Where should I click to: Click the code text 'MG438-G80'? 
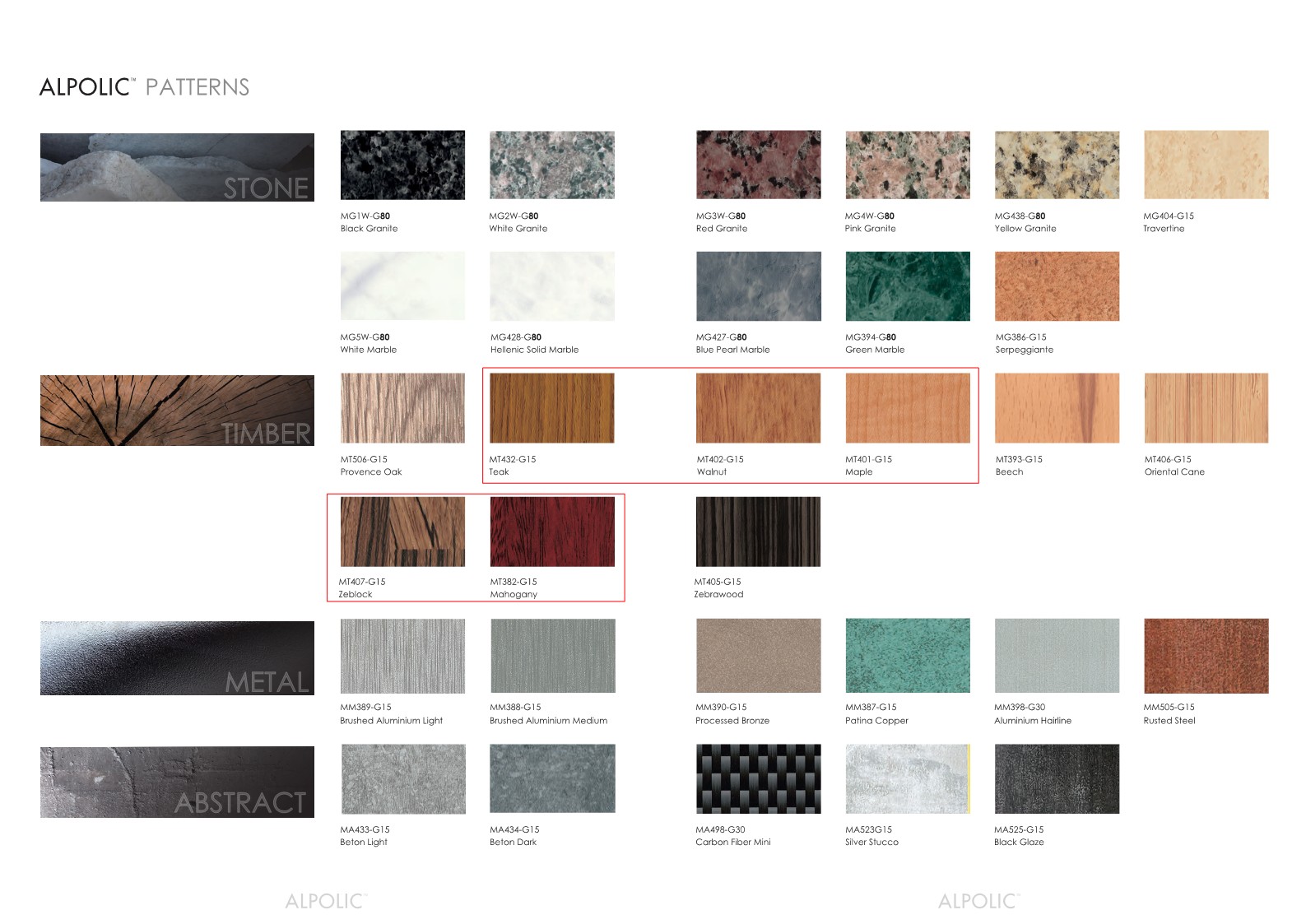[1020, 216]
